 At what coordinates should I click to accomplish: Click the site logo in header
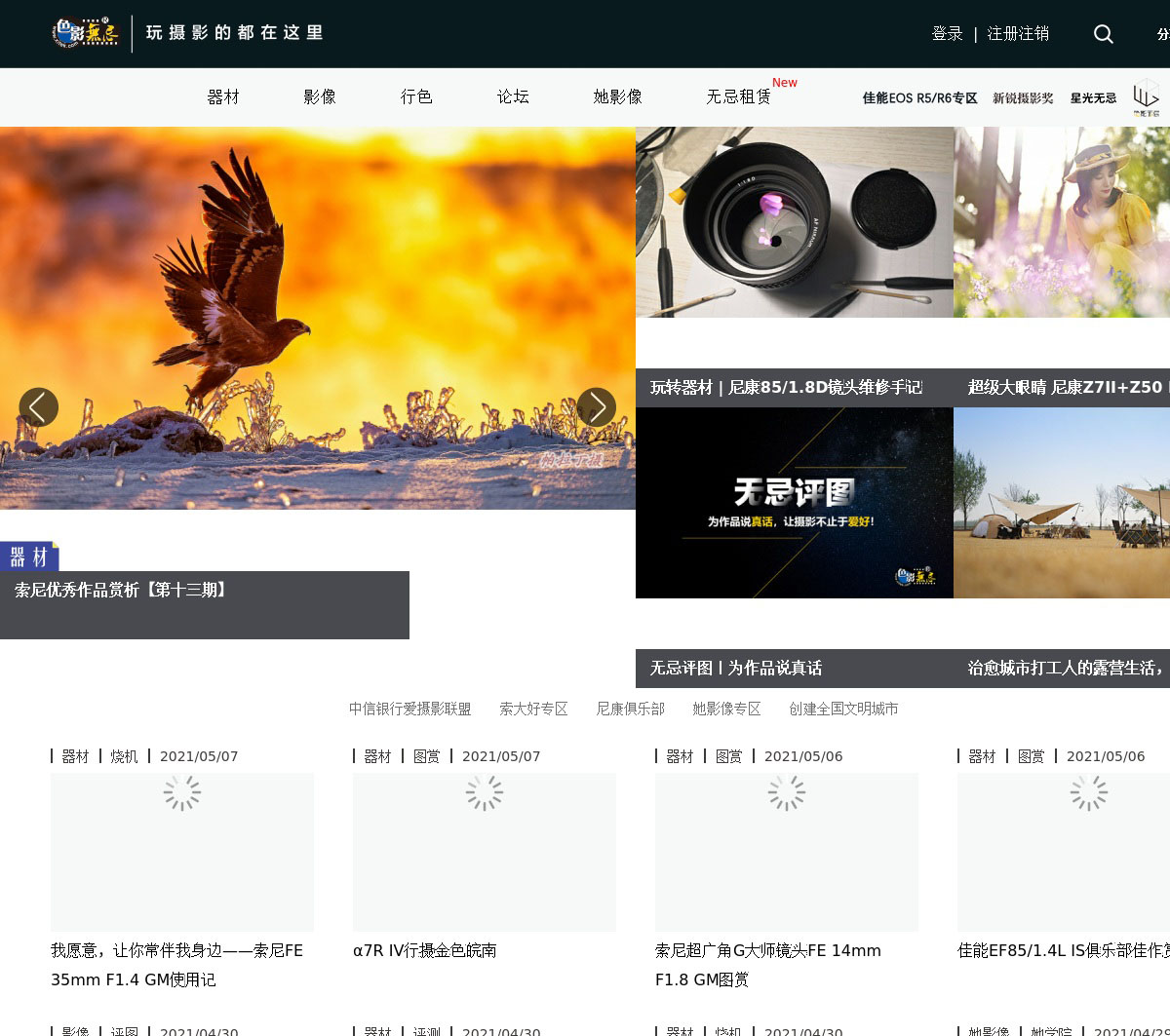[86, 33]
